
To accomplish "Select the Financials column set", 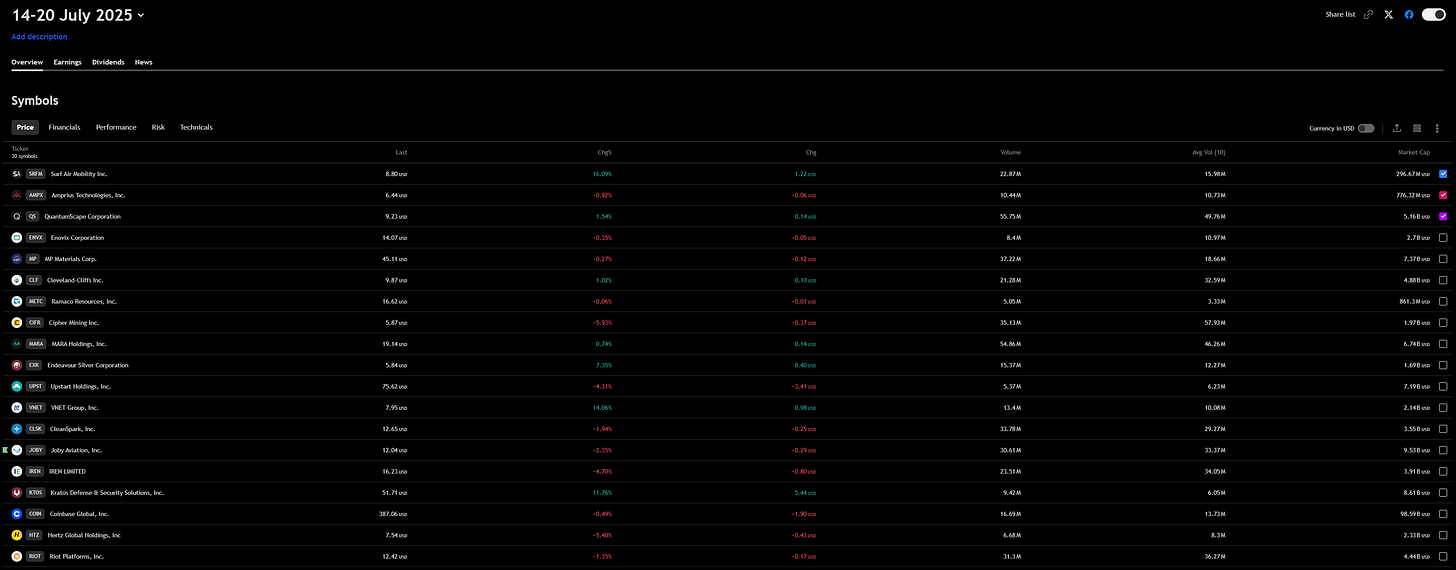I will point(64,127).
